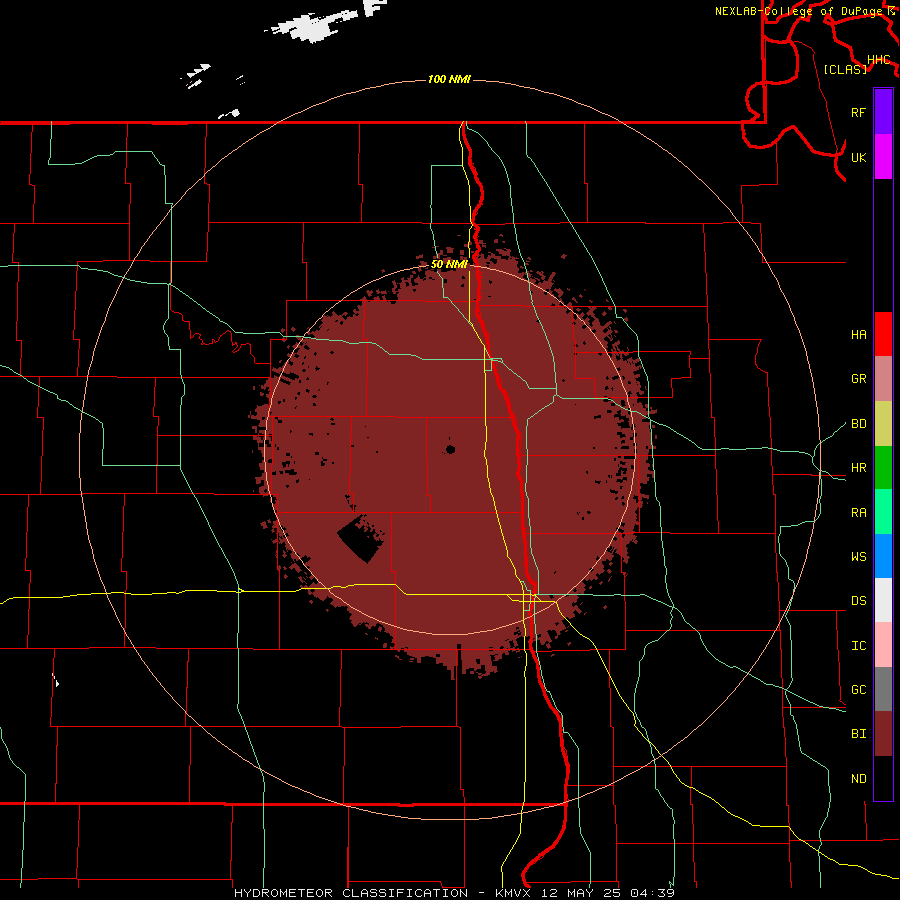Click the UK legend label
This screenshot has height=900, width=900.
pos(859,157)
